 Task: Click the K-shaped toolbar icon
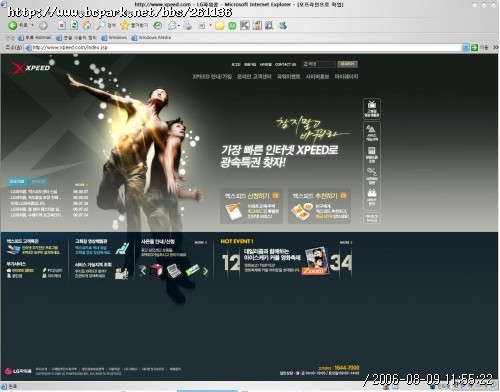pos(245,25)
